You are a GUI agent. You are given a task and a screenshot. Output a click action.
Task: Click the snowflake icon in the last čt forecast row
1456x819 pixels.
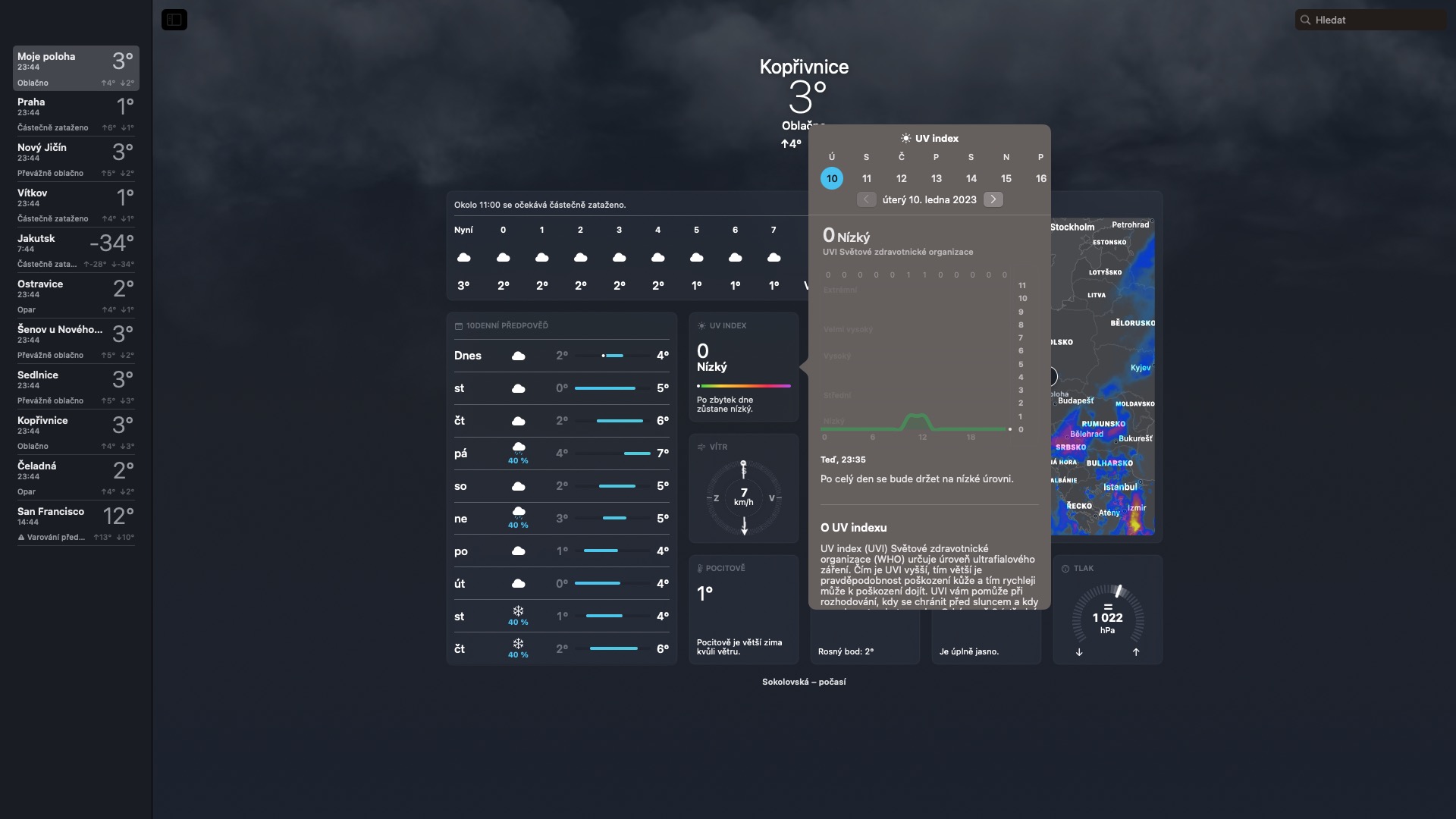coord(518,644)
